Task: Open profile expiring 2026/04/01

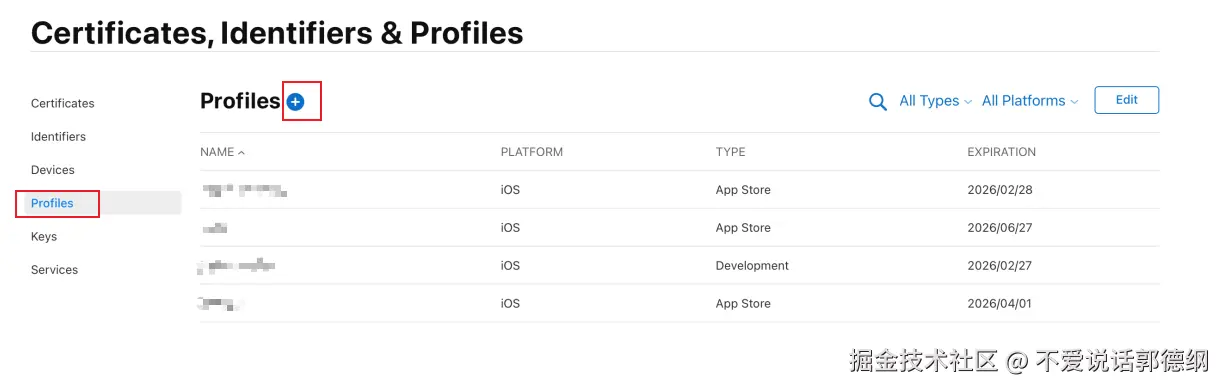Action: click(x=679, y=304)
